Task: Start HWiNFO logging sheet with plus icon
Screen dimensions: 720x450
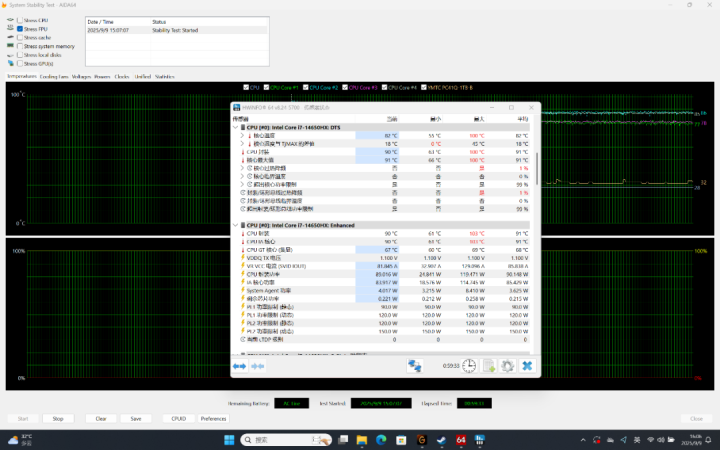Action: (489, 366)
